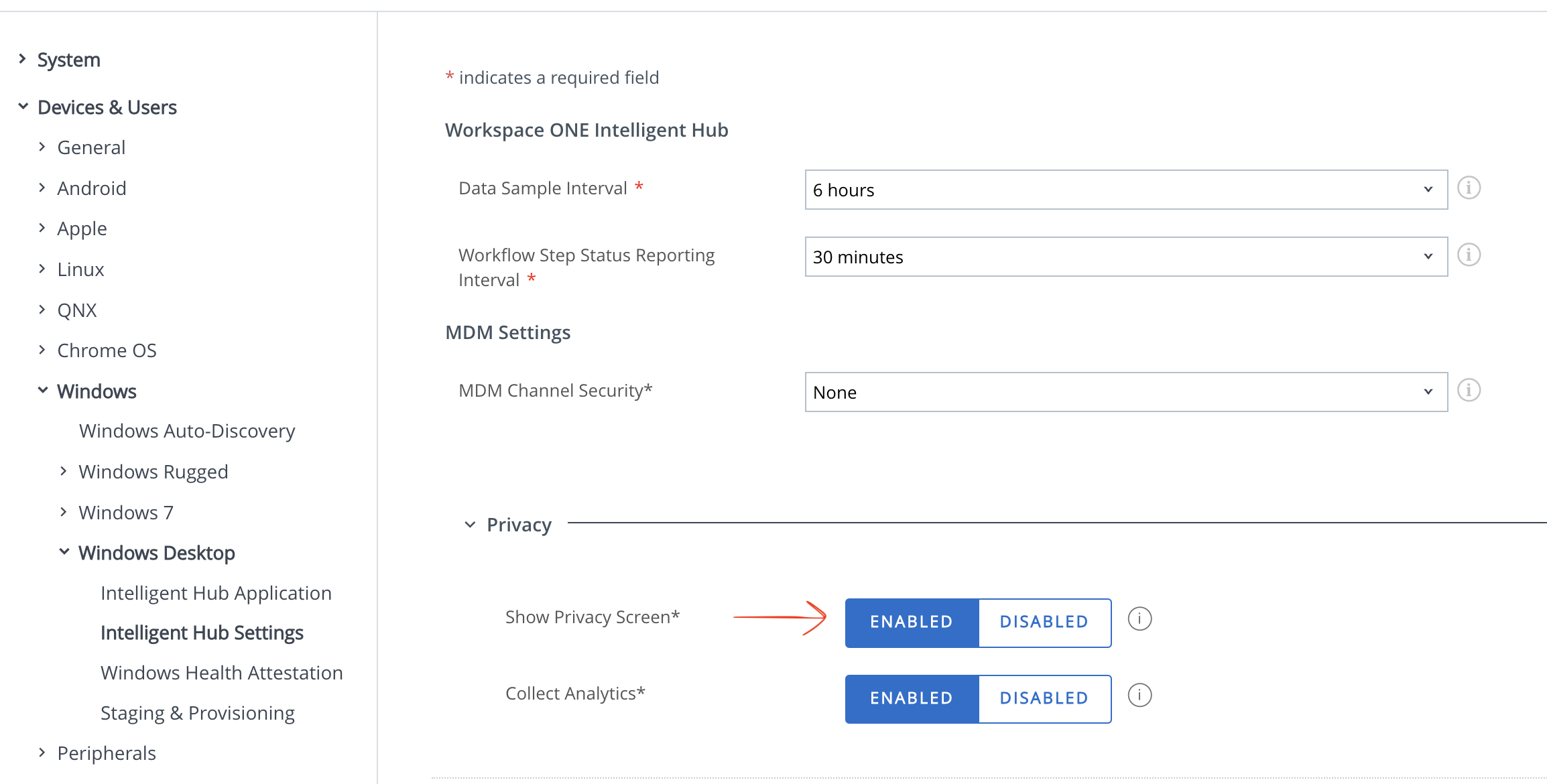
Task: Disable the Collect Analytics setting
Action: [x=1043, y=698]
